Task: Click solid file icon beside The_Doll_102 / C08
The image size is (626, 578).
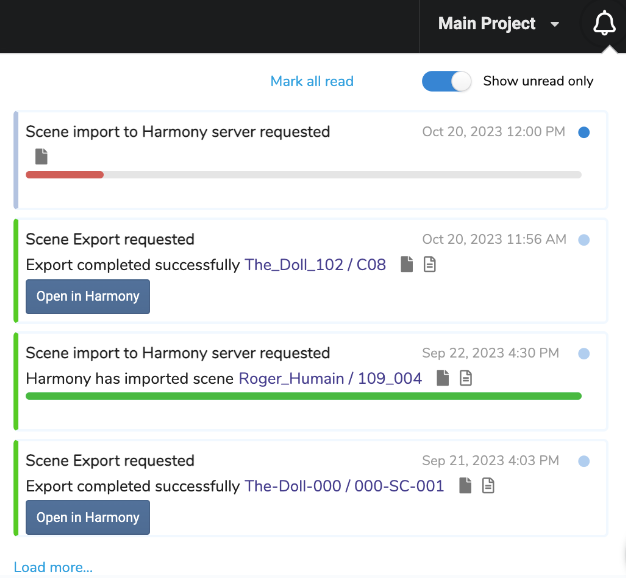Action: [x=407, y=265]
